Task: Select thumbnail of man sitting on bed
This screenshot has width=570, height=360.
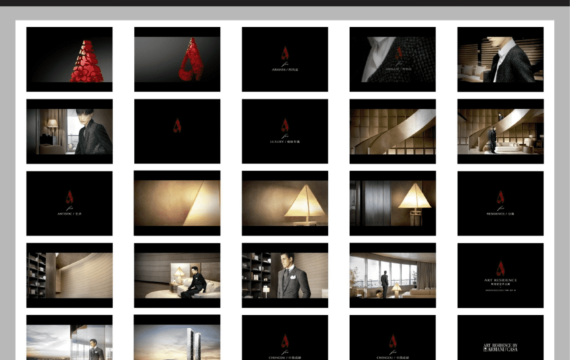Action: [177, 275]
